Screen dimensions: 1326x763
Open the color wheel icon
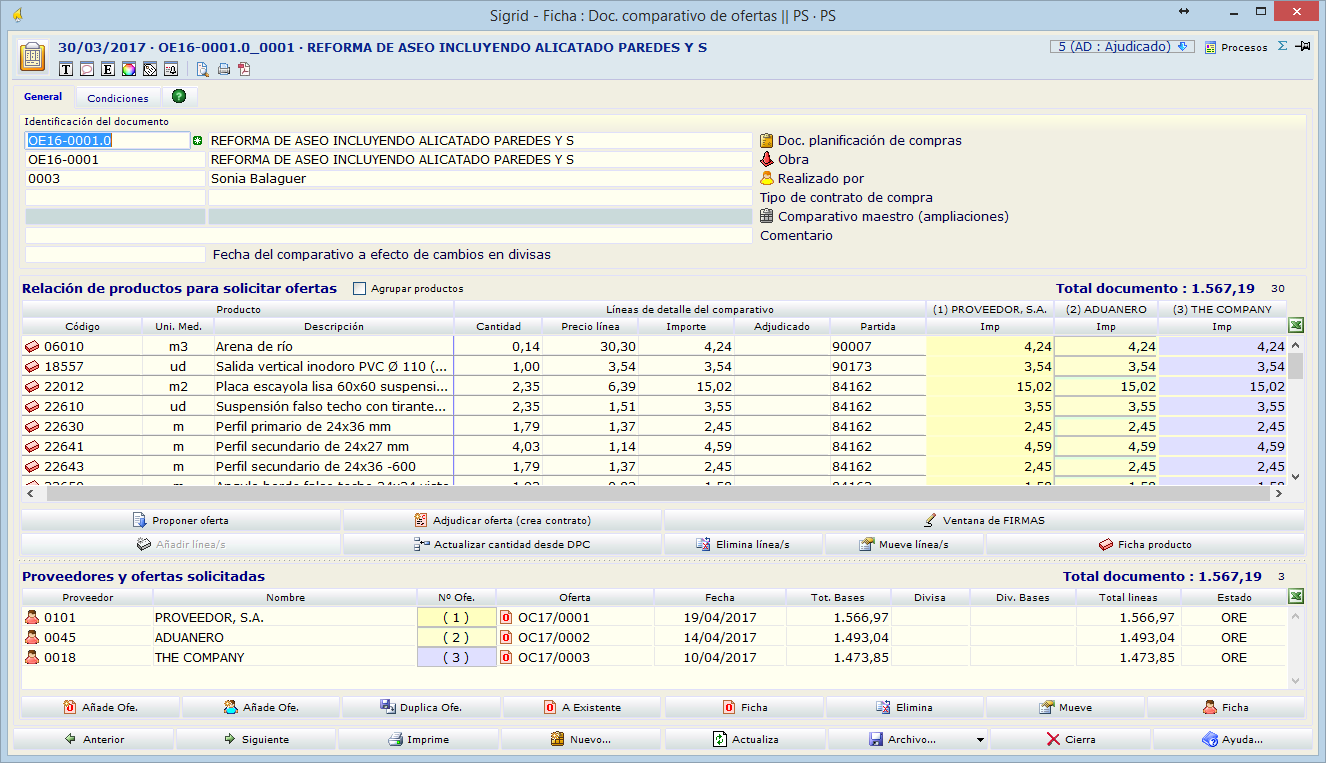128,69
